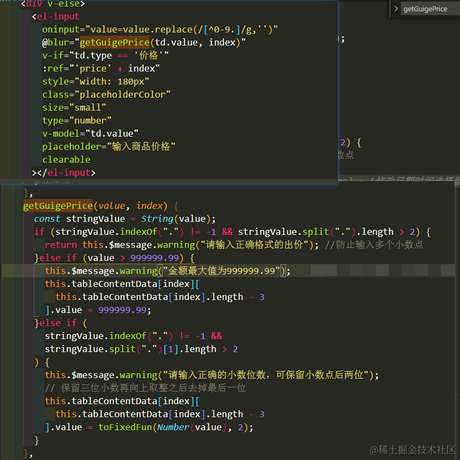Click the return this.$message.warning line

pyautogui.click(x=182, y=245)
